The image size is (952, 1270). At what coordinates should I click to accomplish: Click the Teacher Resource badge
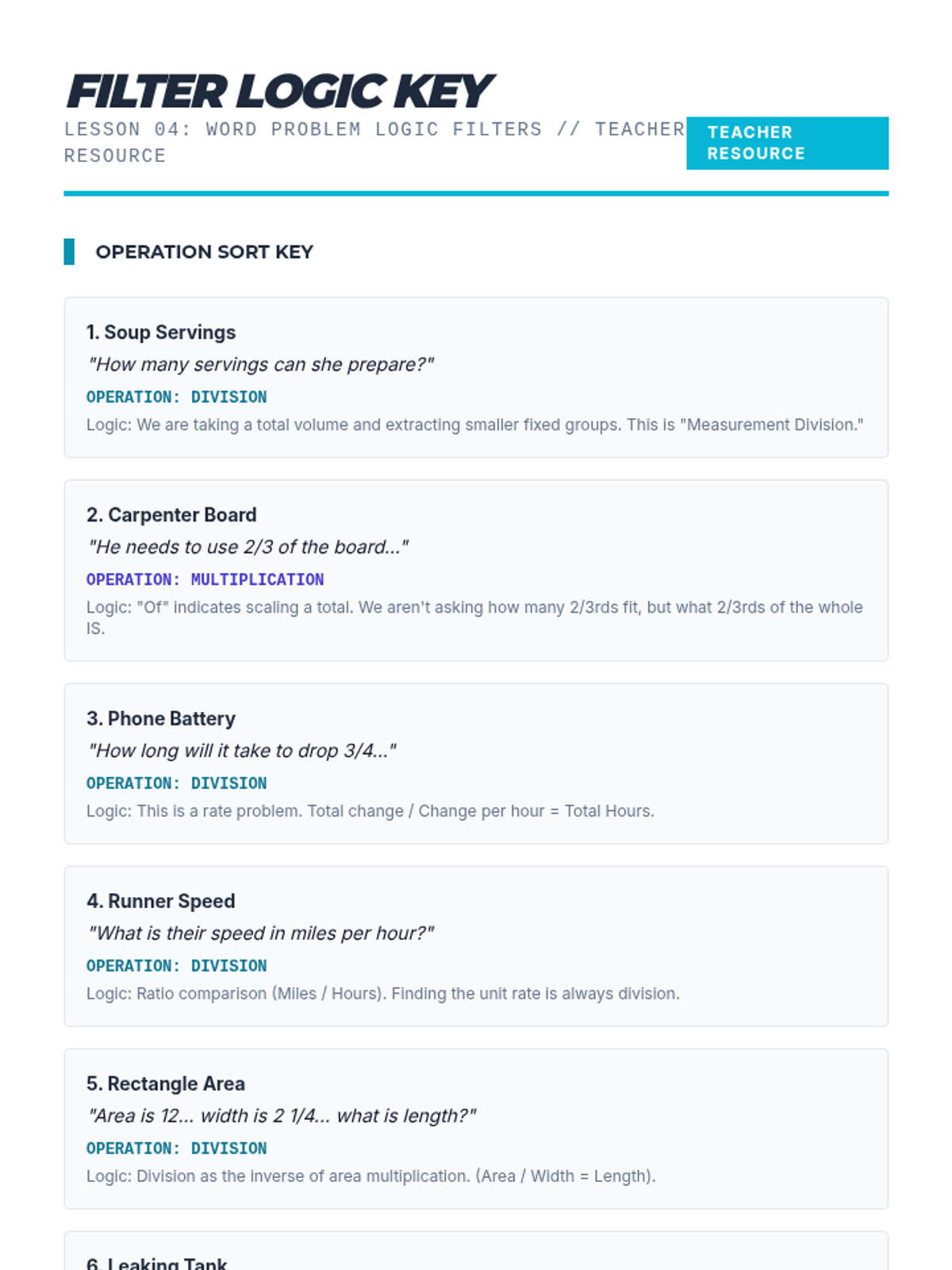coord(787,143)
